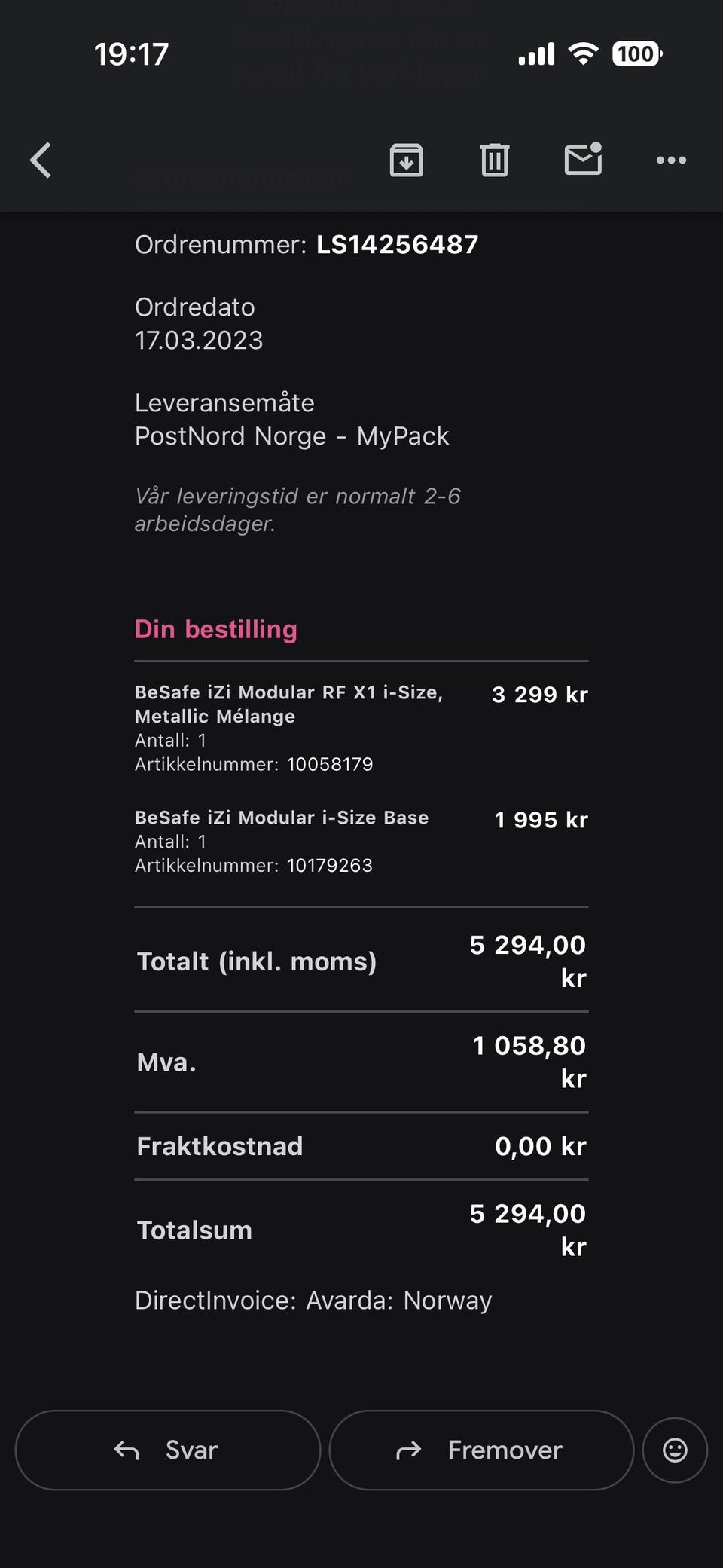Tap the pink Din bestilling heading
The width and height of the screenshot is (723, 1568).
tap(216, 629)
